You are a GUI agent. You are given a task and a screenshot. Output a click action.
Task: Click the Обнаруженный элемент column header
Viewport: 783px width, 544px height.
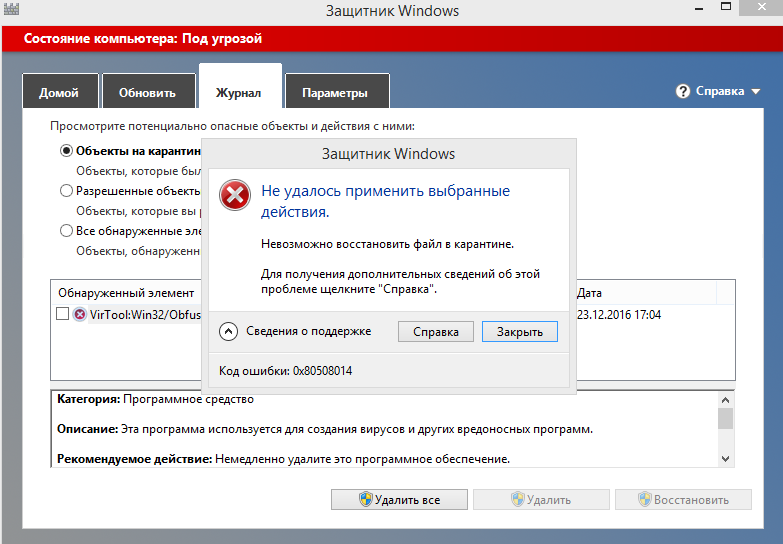[126, 293]
